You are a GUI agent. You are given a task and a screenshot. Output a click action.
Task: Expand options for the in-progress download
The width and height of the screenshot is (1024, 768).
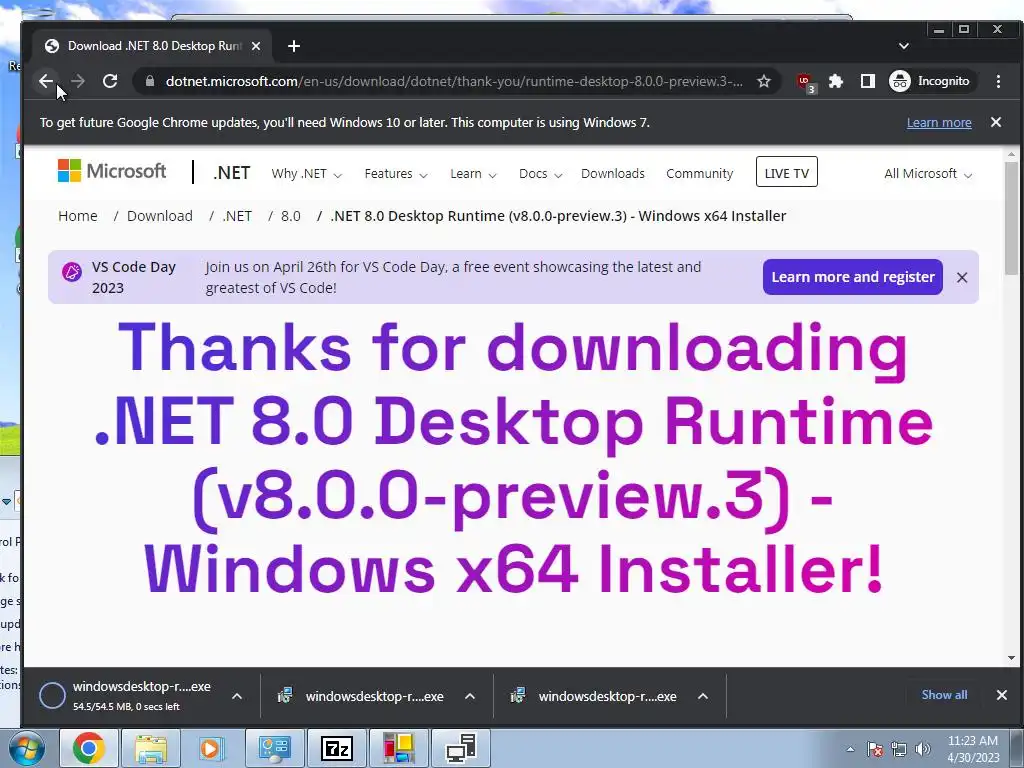coord(237,696)
